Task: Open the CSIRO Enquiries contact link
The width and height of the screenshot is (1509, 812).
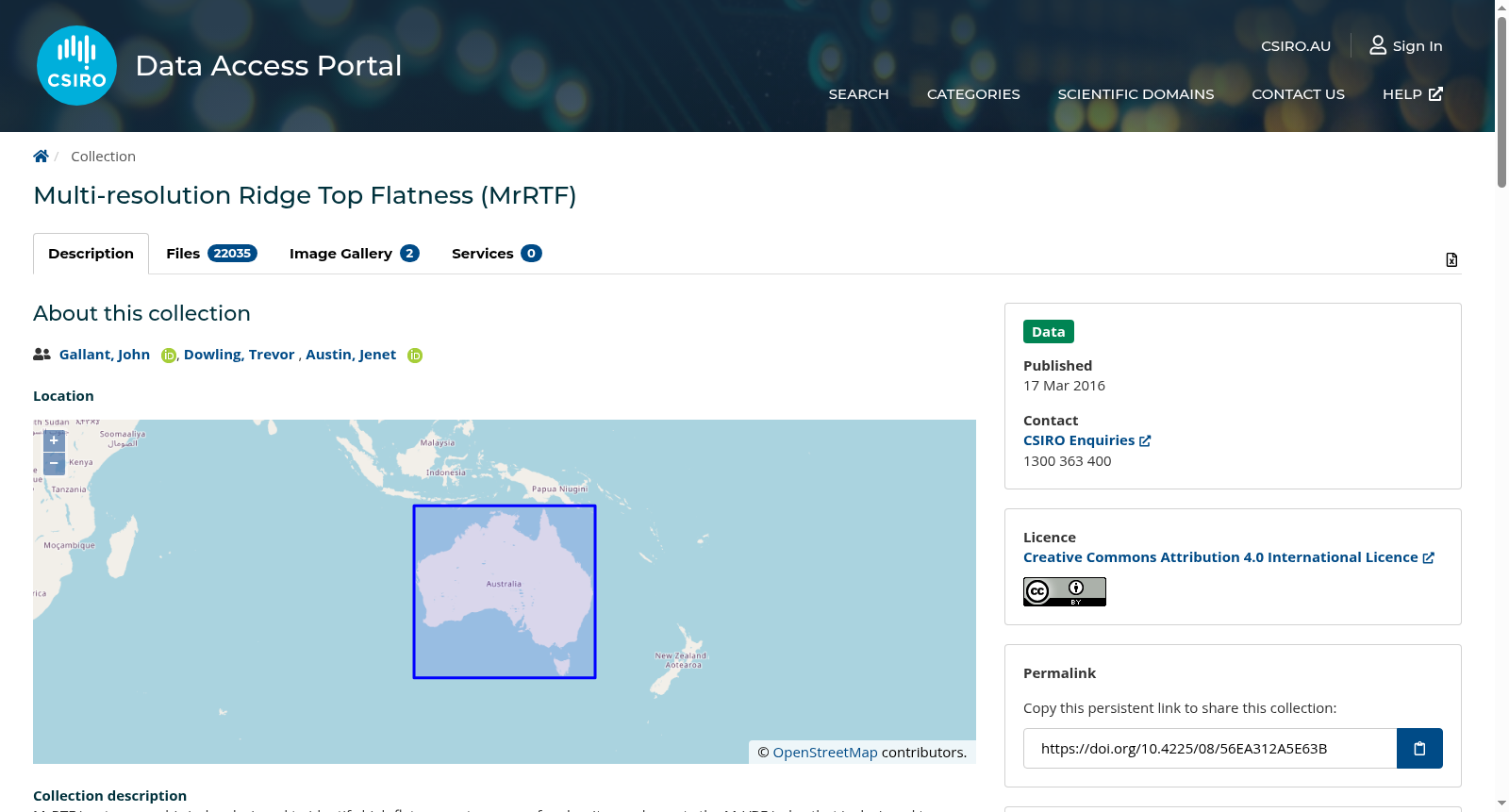Action: (1086, 440)
